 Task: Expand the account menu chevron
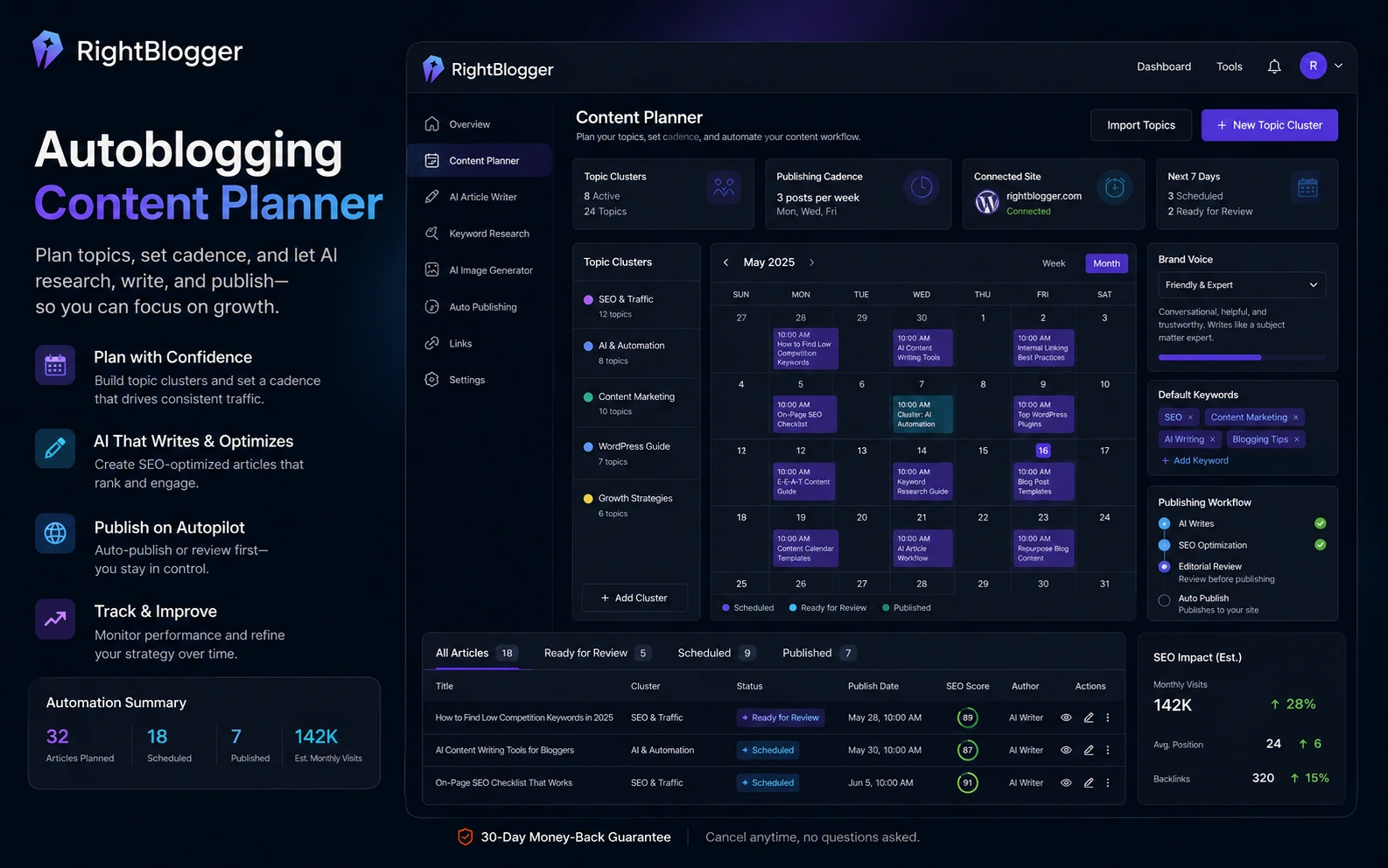coord(1338,66)
